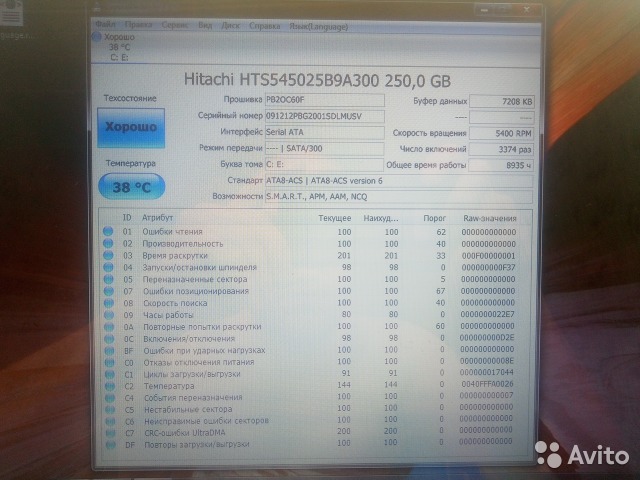This screenshot has height=480, width=640.
Task: Click the blue Хорошо health status button
Action: click(x=131, y=127)
